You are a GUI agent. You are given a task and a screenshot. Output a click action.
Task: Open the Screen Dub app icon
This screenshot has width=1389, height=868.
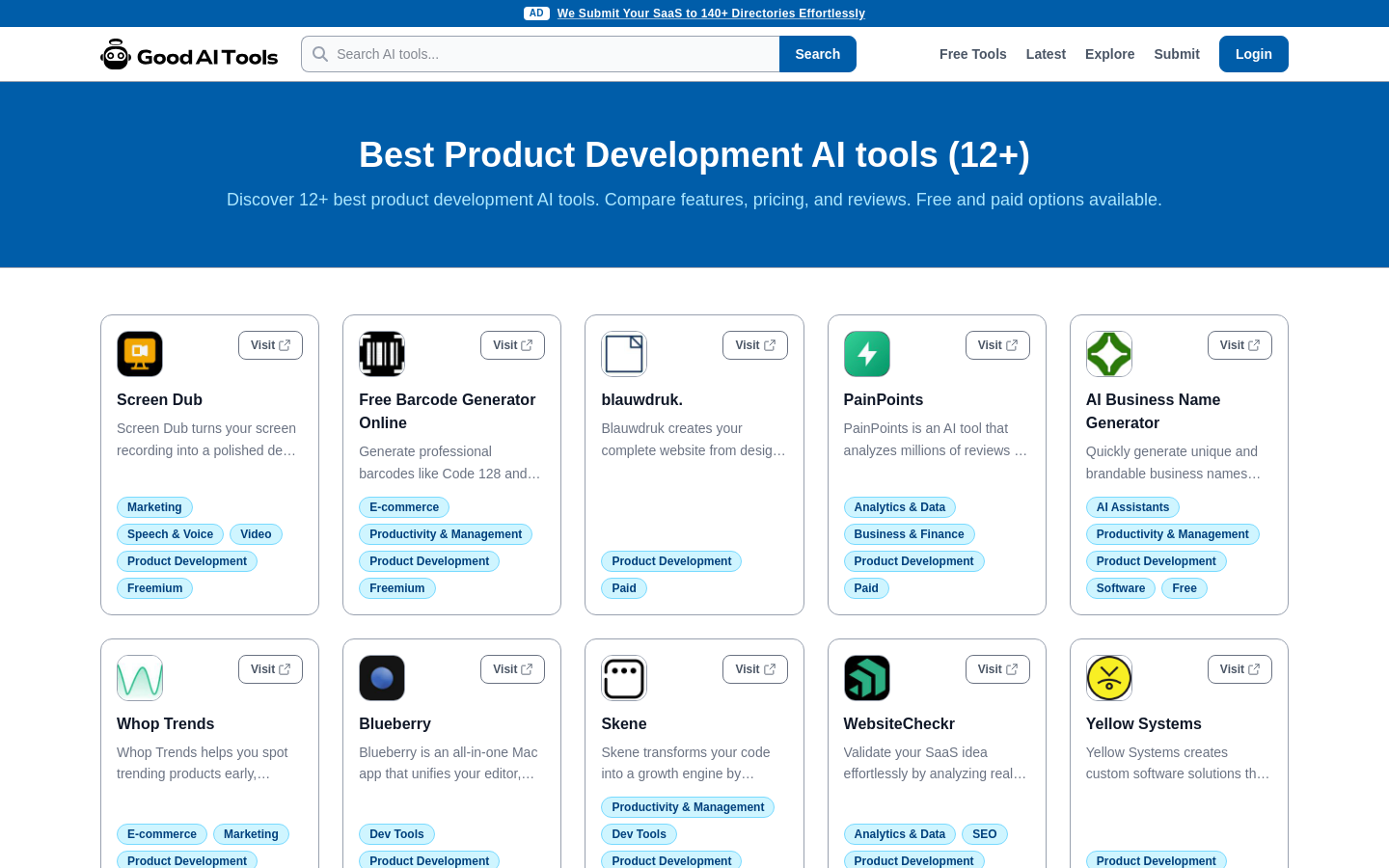tap(140, 354)
